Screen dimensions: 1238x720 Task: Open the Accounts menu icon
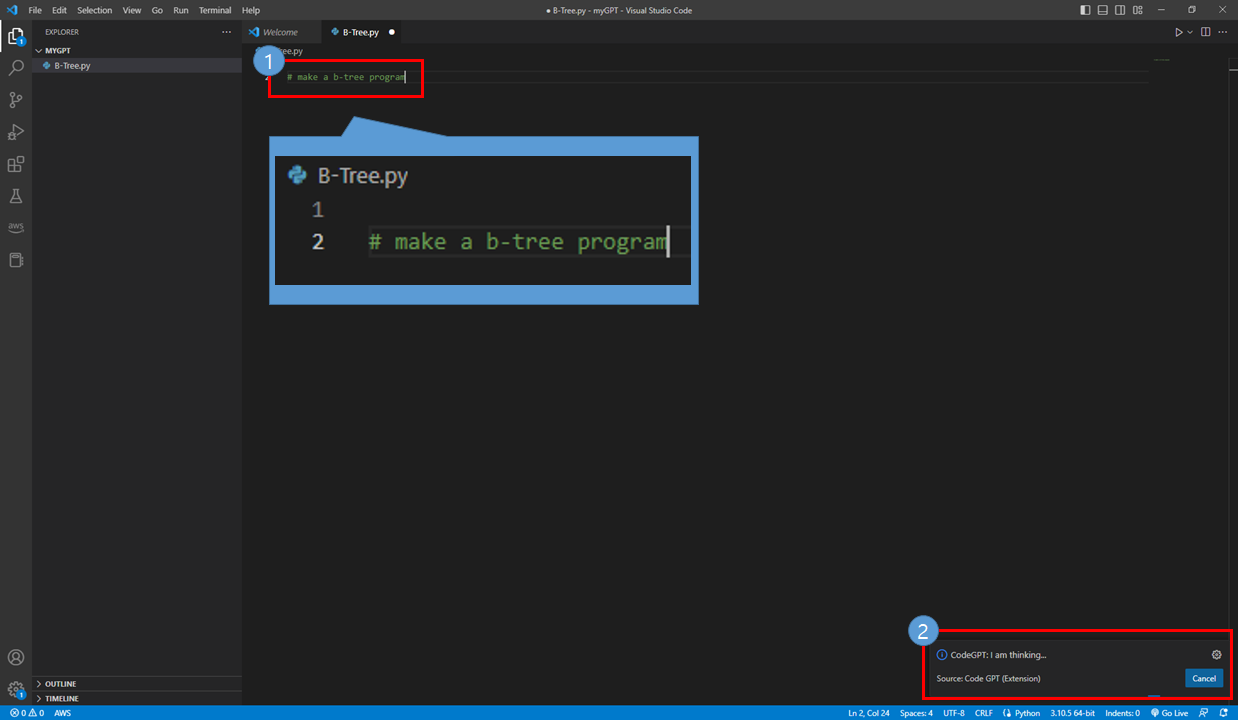16,657
